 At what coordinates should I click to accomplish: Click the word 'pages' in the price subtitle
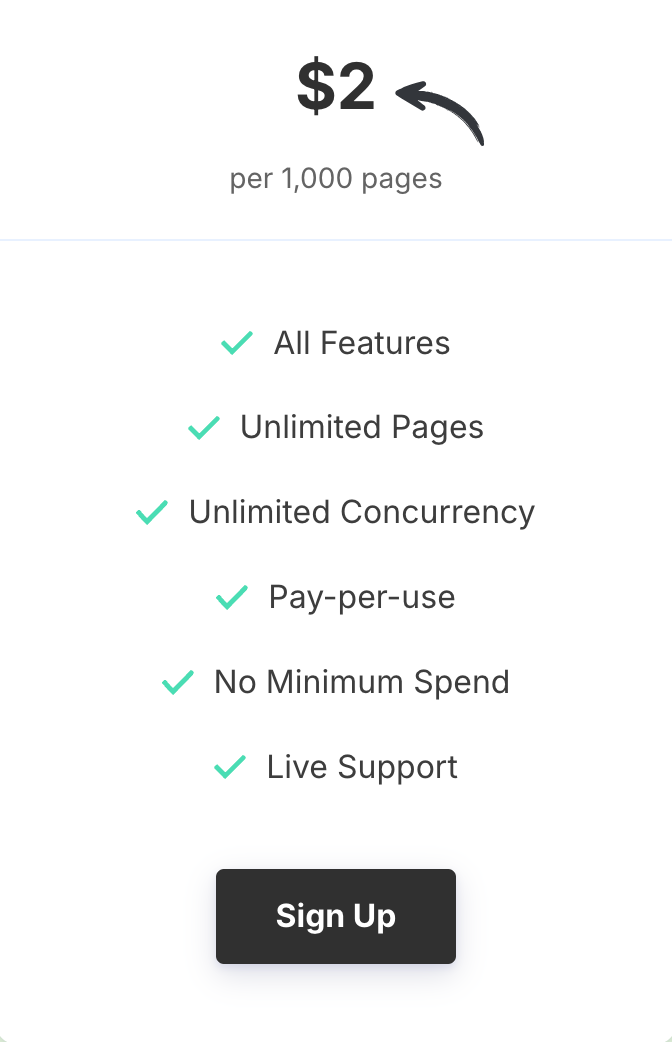[402, 179]
